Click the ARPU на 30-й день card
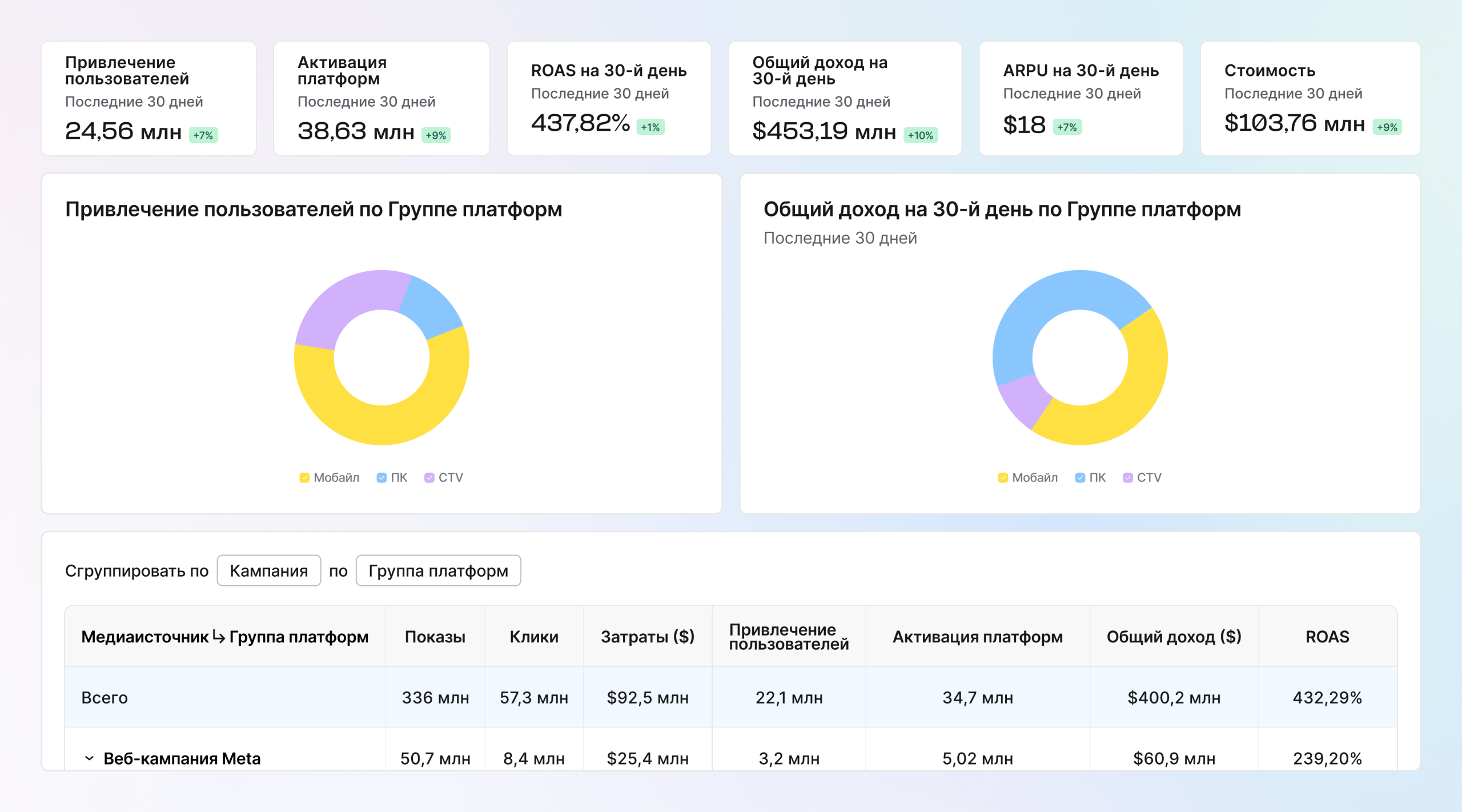 click(x=1081, y=100)
